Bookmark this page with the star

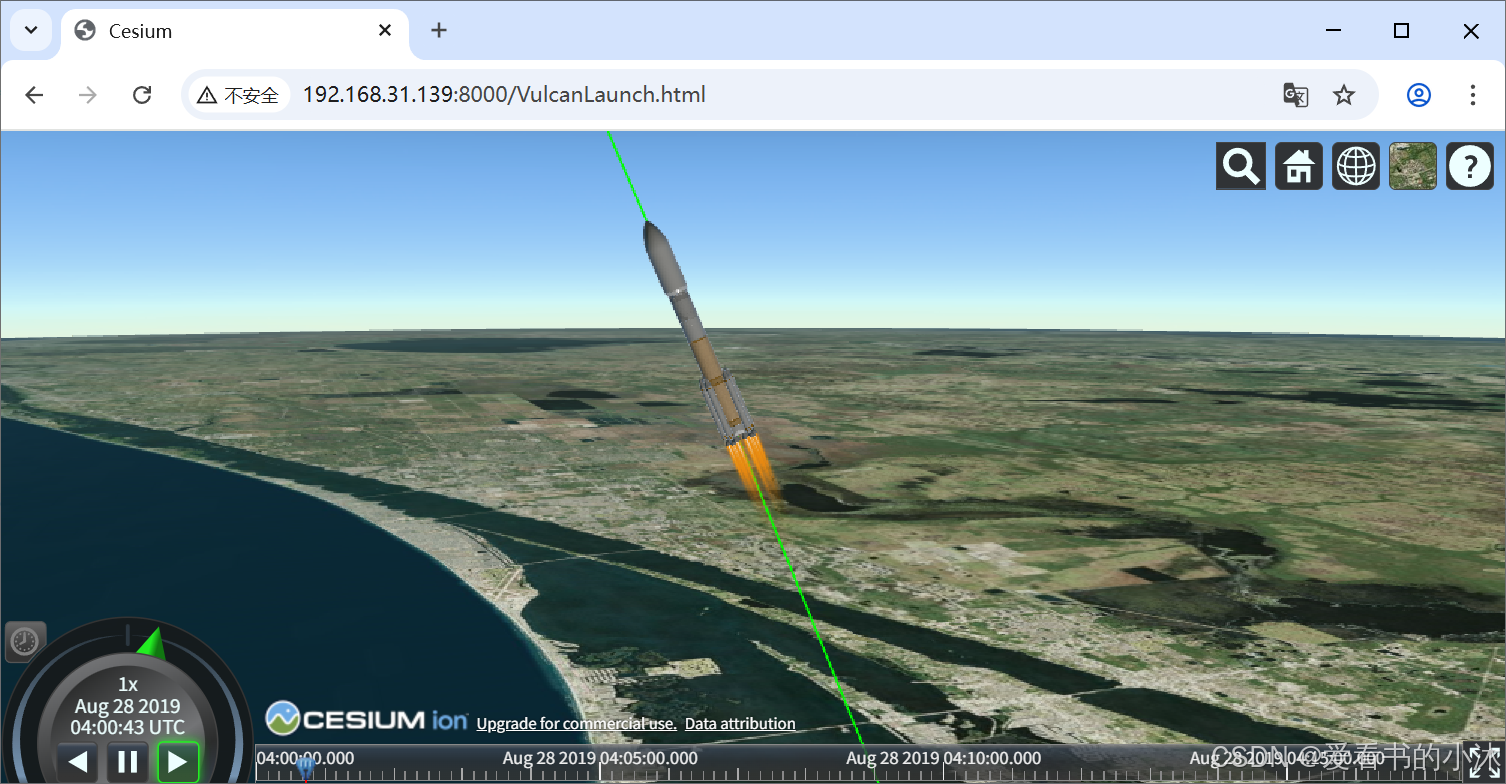point(1344,95)
